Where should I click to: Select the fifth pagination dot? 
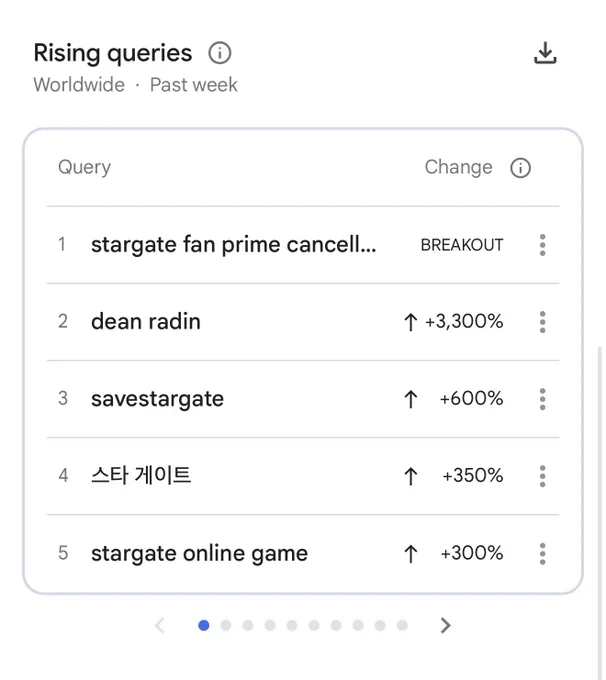pos(292,625)
